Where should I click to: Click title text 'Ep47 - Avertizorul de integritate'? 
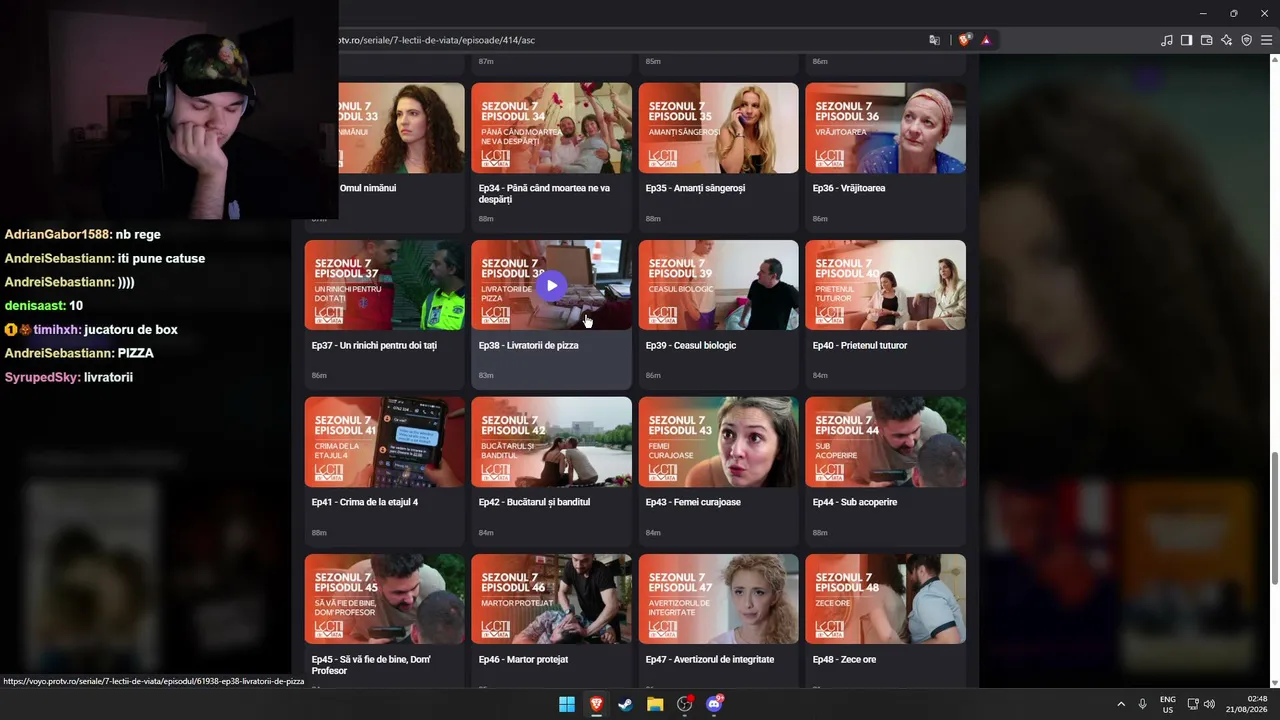[x=710, y=659]
